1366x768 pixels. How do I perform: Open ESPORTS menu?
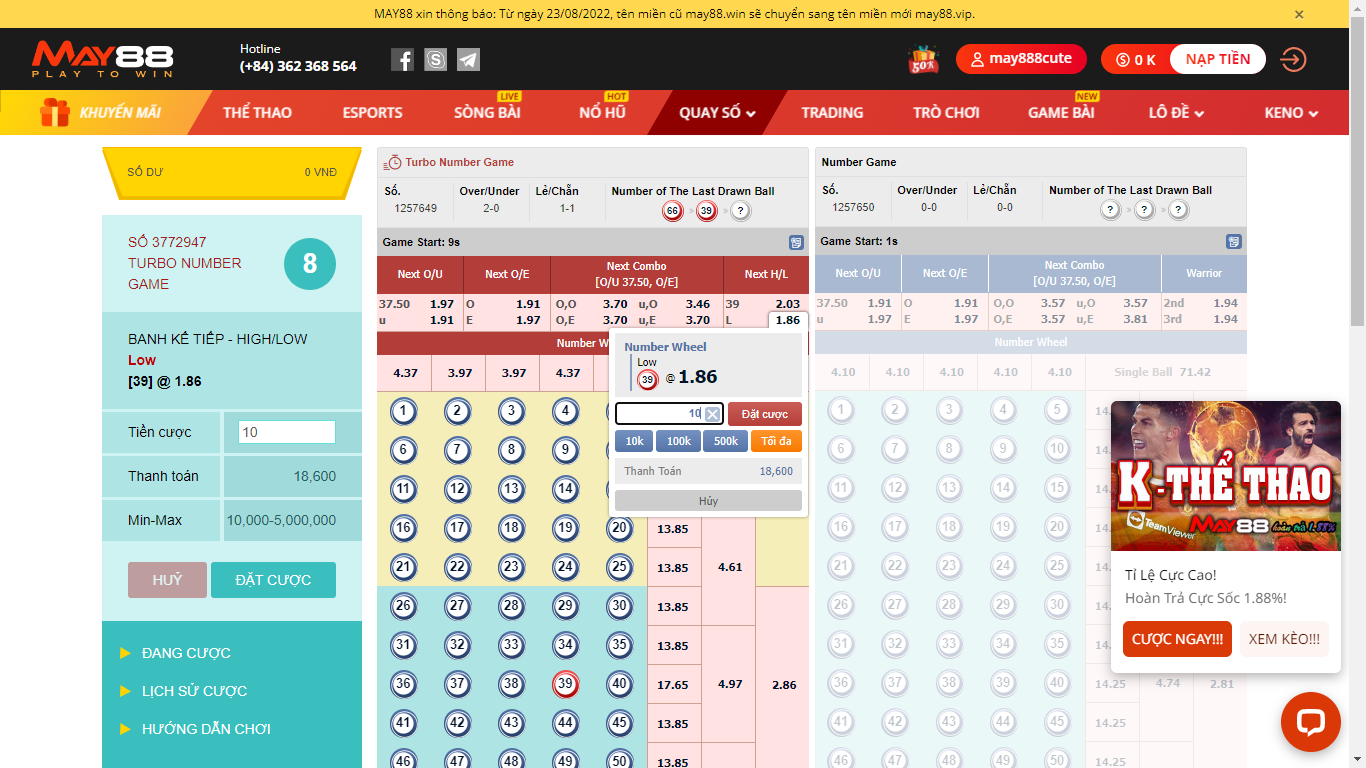click(x=372, y=112)
